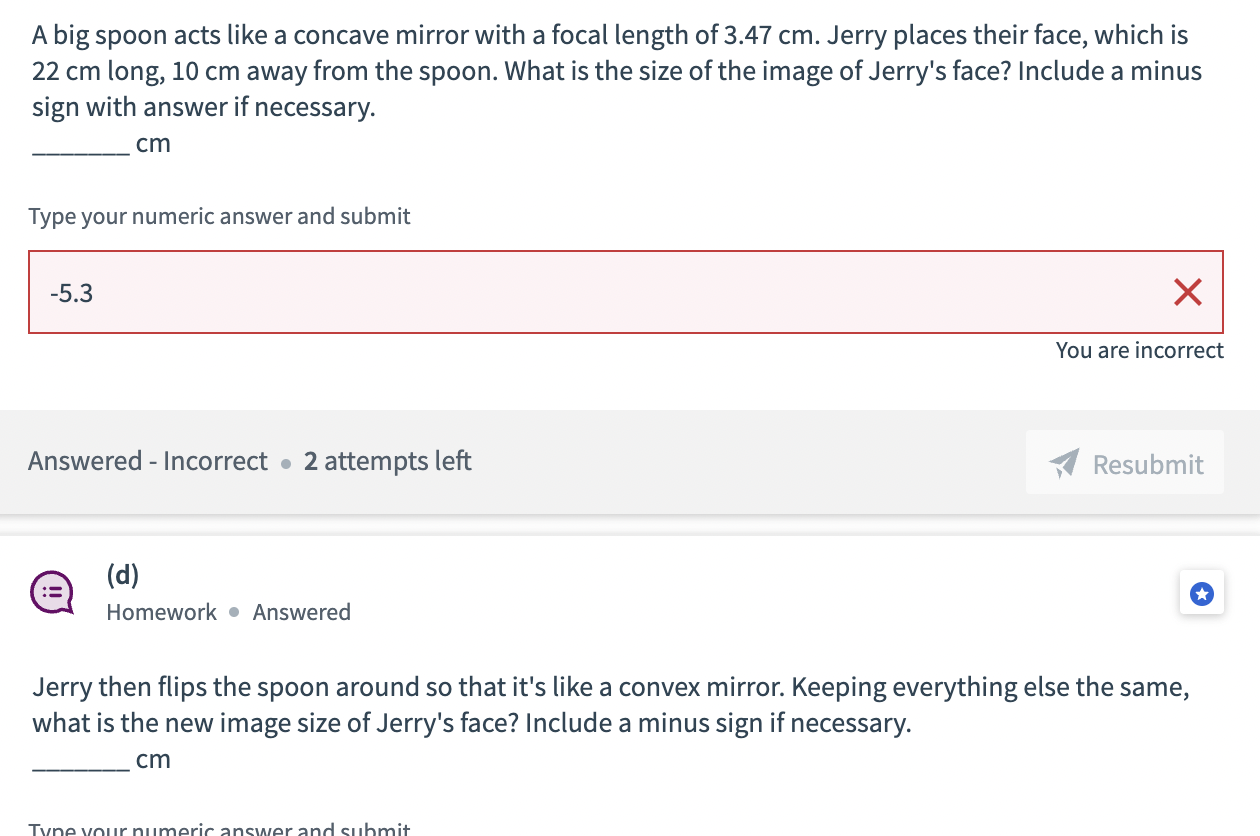Toggle the bookmark star for question (d)
The width and height of the screenshot is (1260, 836).
[x=1201, y=591]
